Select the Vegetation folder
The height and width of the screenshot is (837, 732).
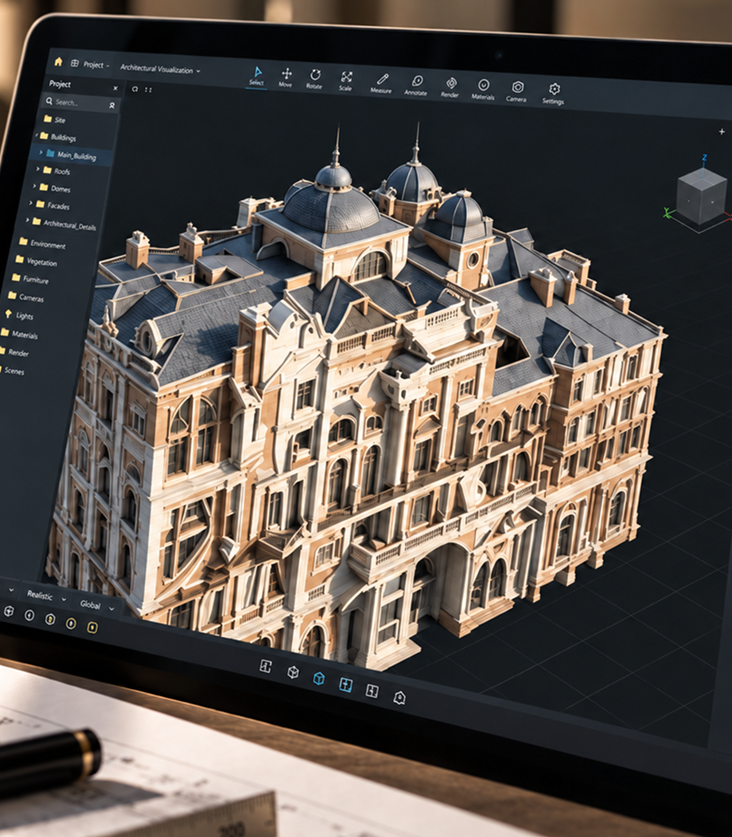pyautogui.click(x=36, y=261)
